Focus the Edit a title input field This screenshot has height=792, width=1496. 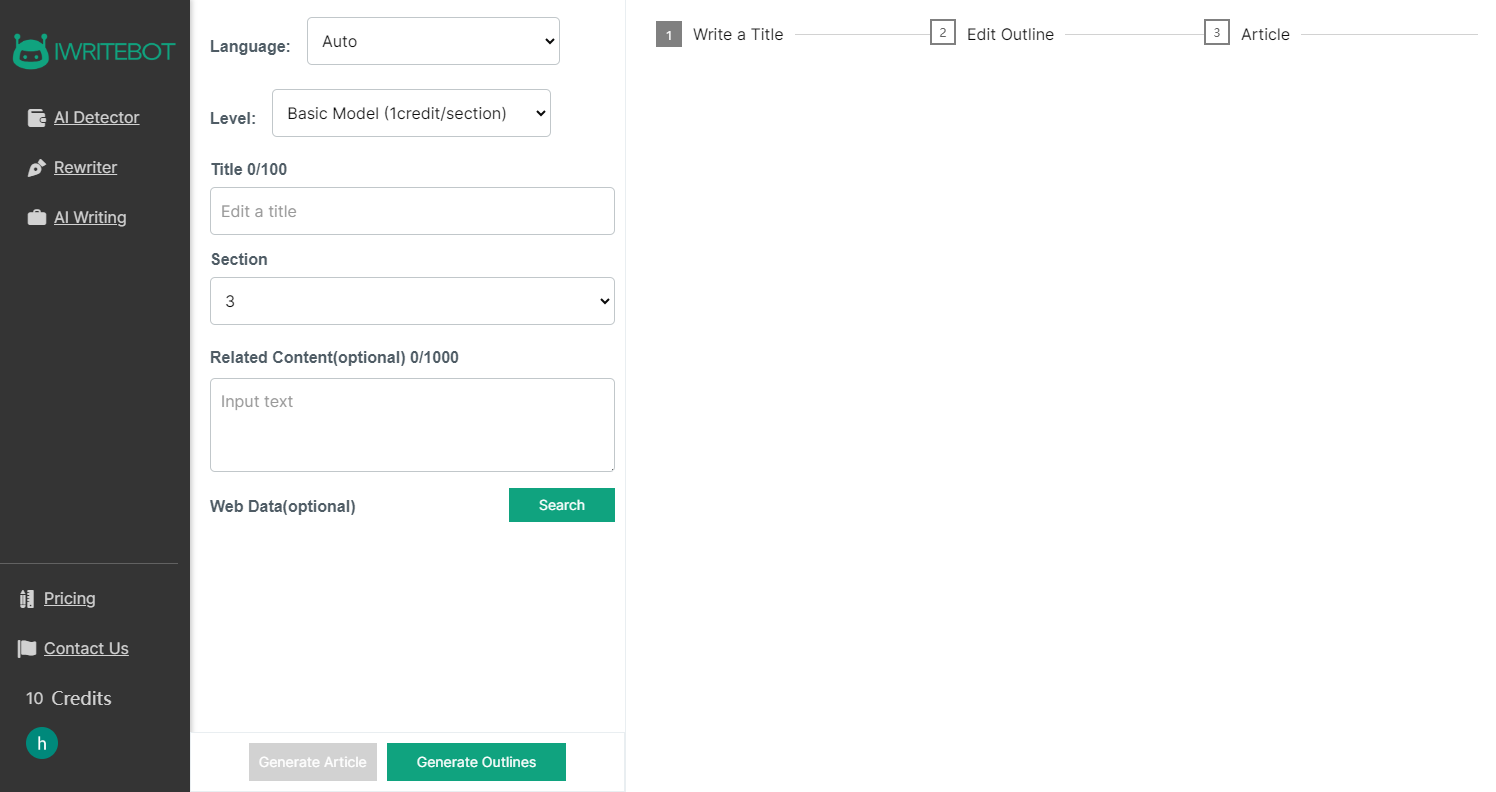click(412, 211)
